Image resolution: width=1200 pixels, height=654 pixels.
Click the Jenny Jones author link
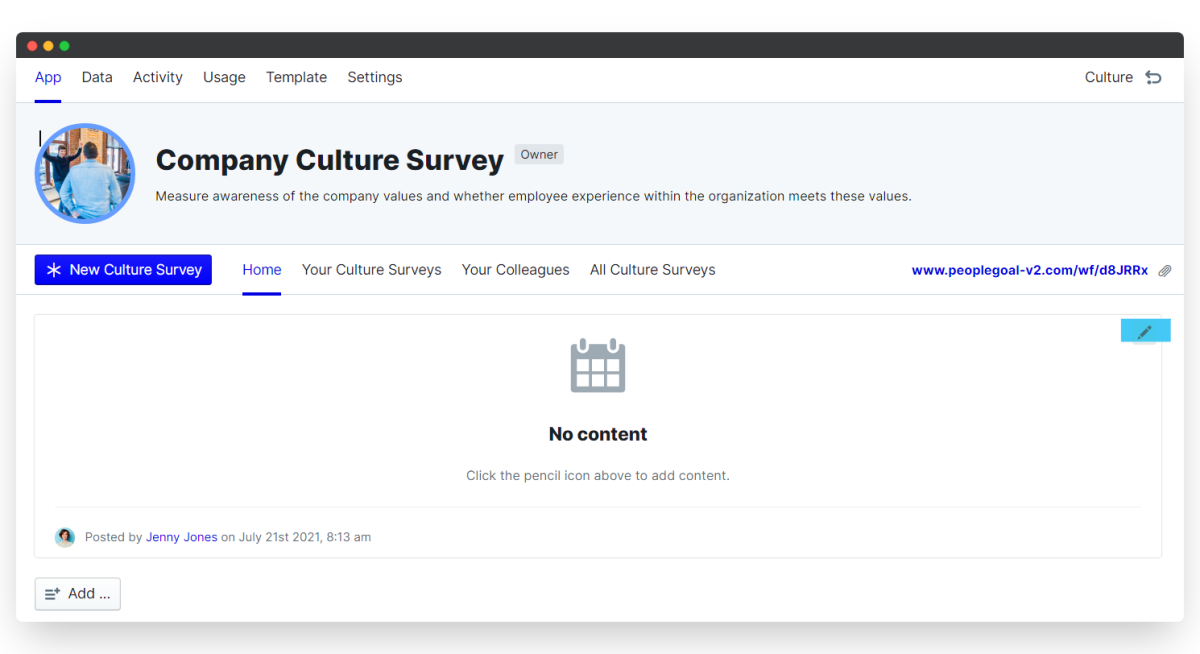pyautogui.click(x=181, y=537)
